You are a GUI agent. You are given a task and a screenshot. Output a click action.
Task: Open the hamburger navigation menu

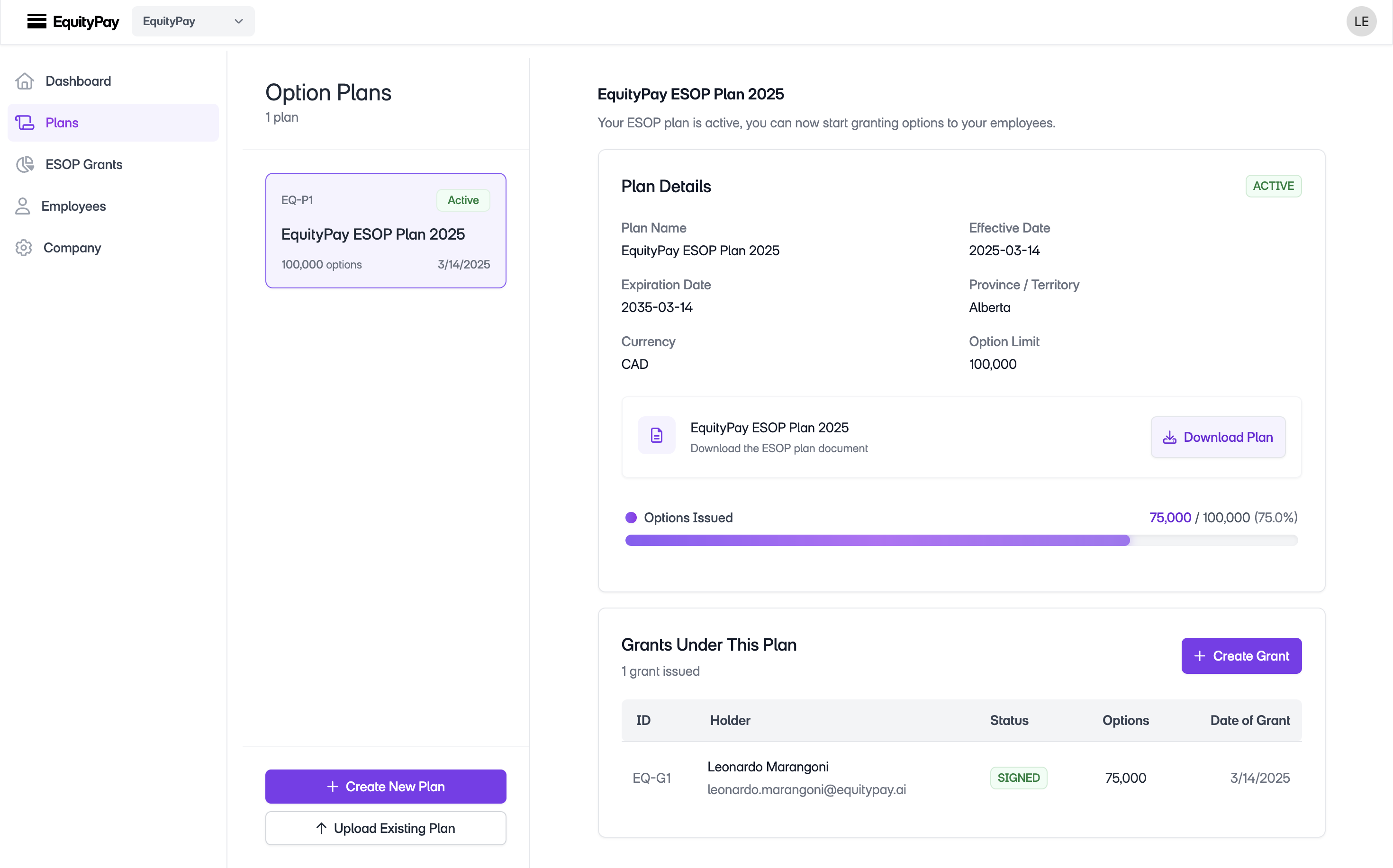[x=37, y=21]
